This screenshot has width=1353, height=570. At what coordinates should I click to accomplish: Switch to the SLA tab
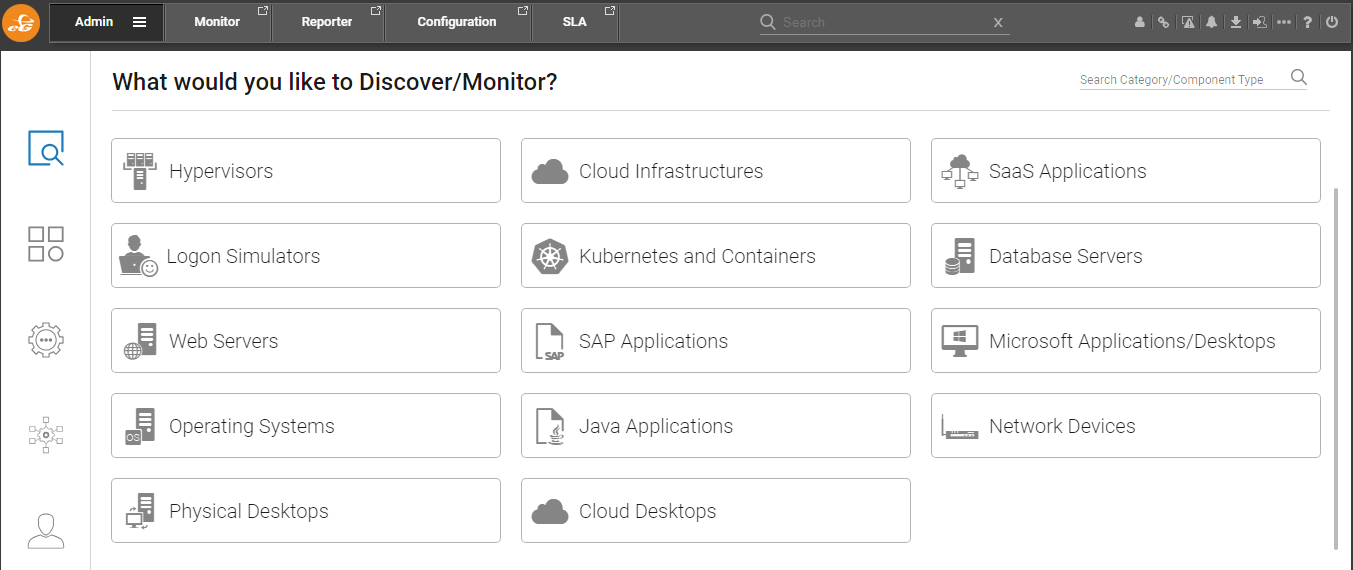(575, 22)
